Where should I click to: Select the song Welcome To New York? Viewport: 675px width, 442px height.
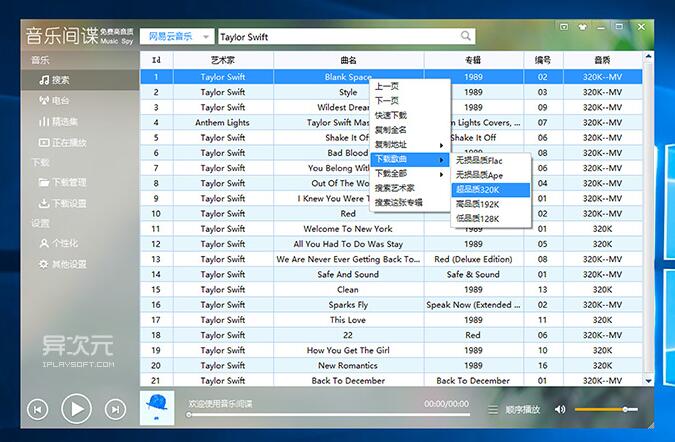pos(348,229)
